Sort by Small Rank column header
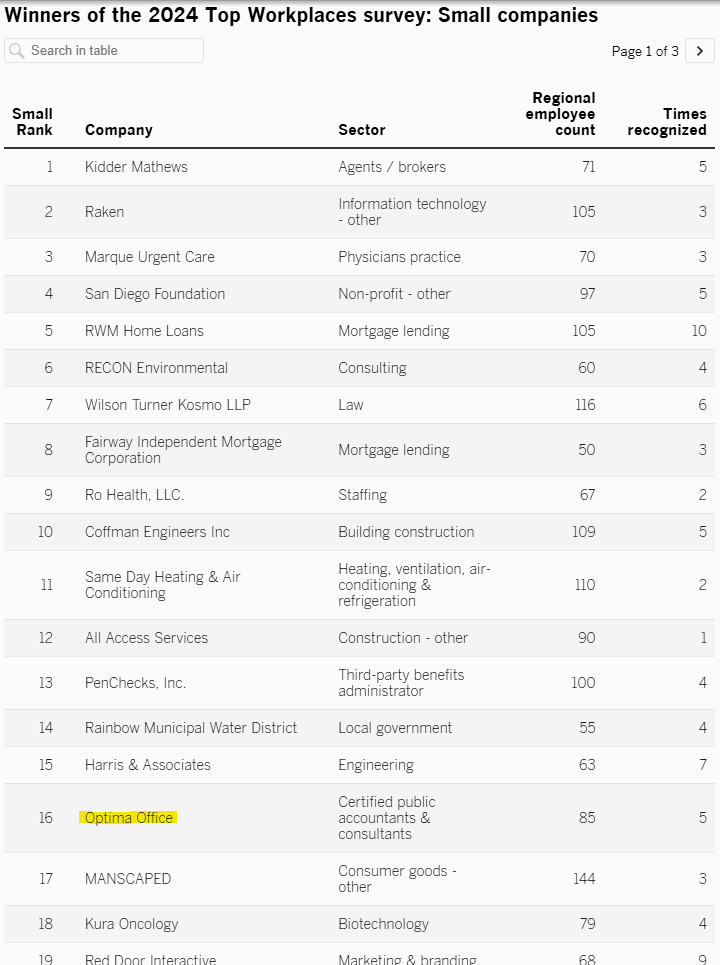The height and width of the screenshot is (965, 720). (33, 122)
